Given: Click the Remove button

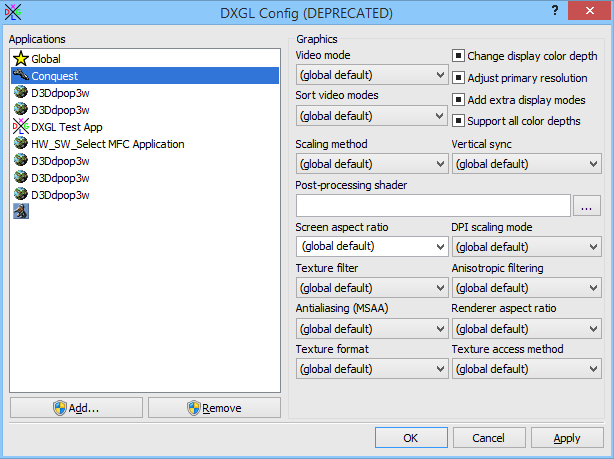Looking at the screenshot, I should [x=214, y=408].
